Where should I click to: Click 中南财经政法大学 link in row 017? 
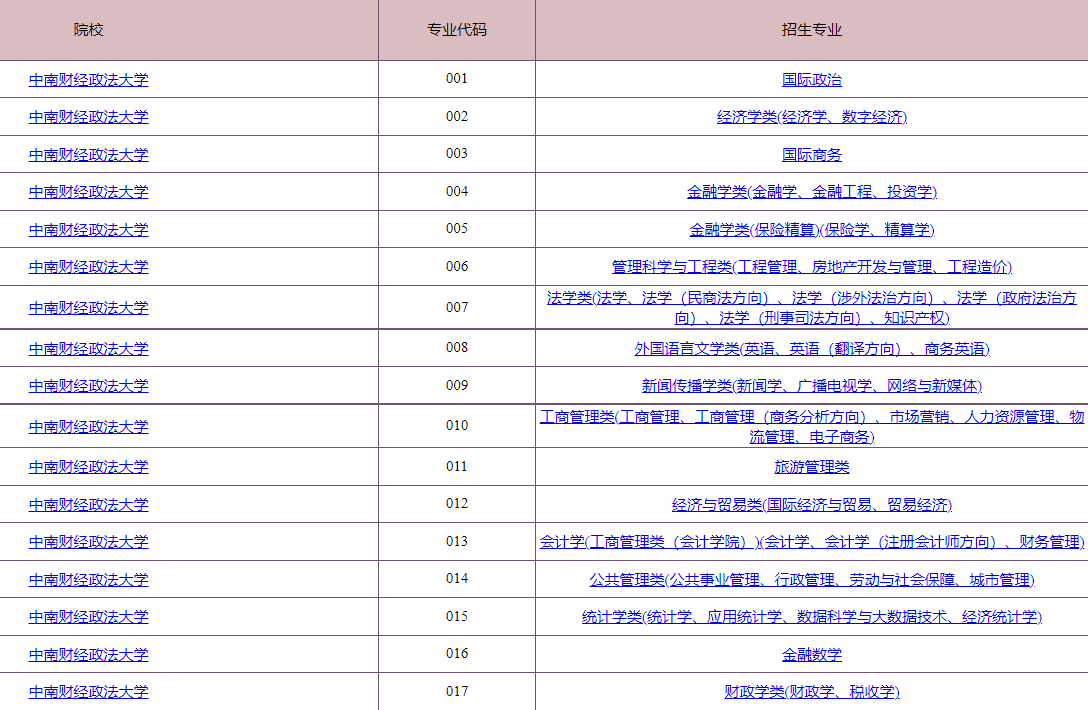[x=88, y=692]
